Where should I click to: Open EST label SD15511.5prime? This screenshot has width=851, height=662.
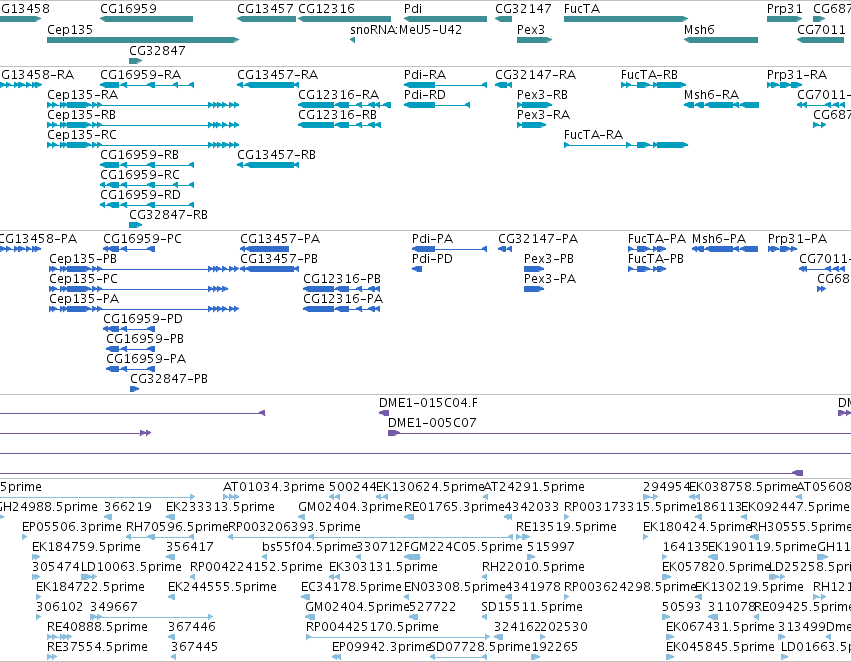pyautogui.click(x=532, y=607)
